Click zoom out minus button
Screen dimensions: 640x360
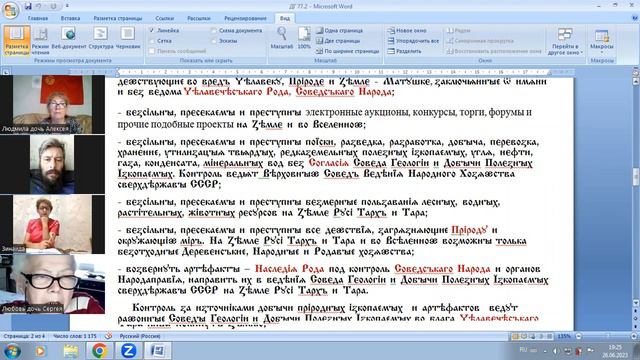click(578, 336)
